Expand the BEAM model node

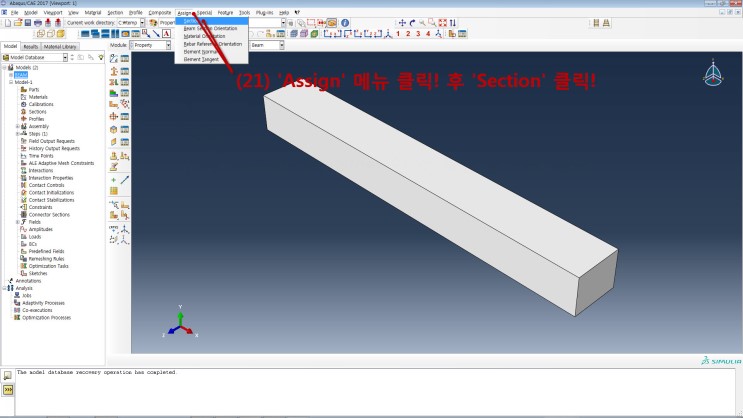coord(11,75)
